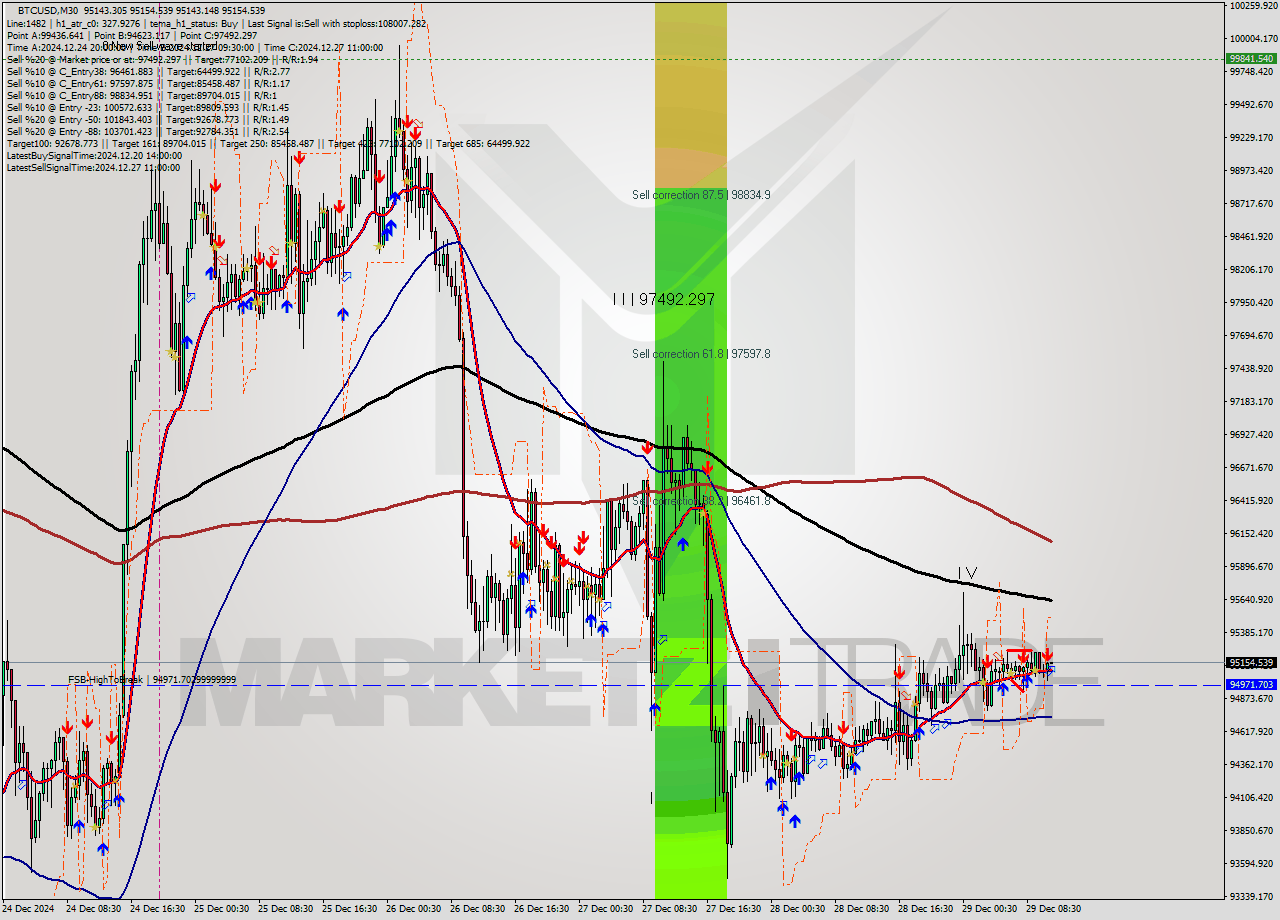Click the '29 Dec 08:30' time label

[x=1054, y=910]
